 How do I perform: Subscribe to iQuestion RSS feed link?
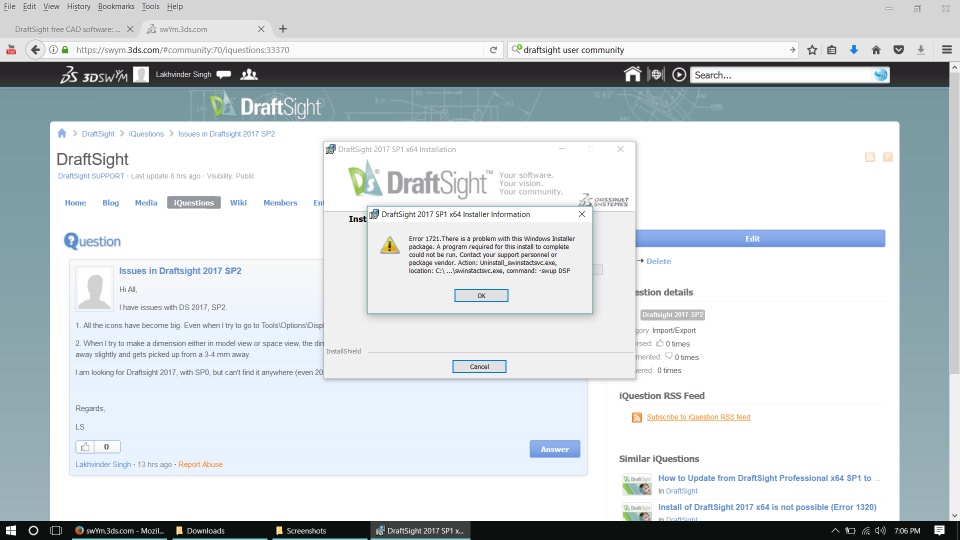pyautogui.click(x=698, y=417)
